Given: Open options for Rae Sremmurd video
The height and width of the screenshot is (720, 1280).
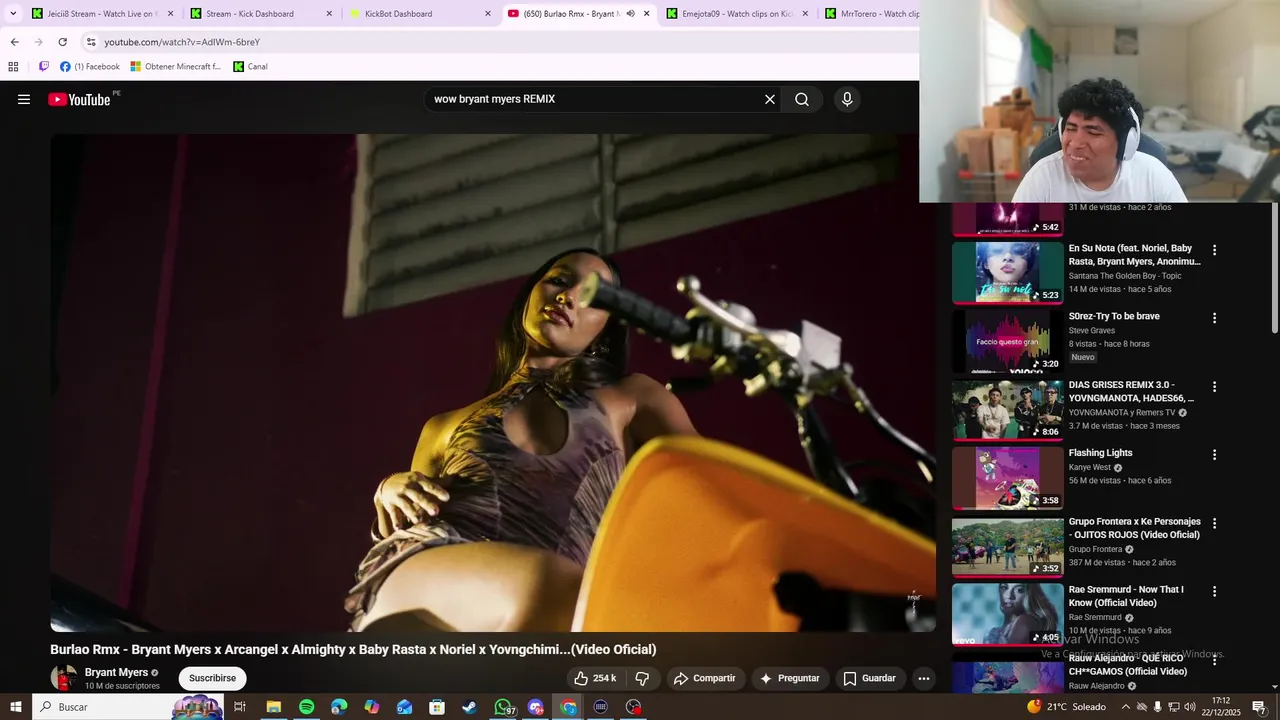Looking at the screenshot, I should (1215, 591).
